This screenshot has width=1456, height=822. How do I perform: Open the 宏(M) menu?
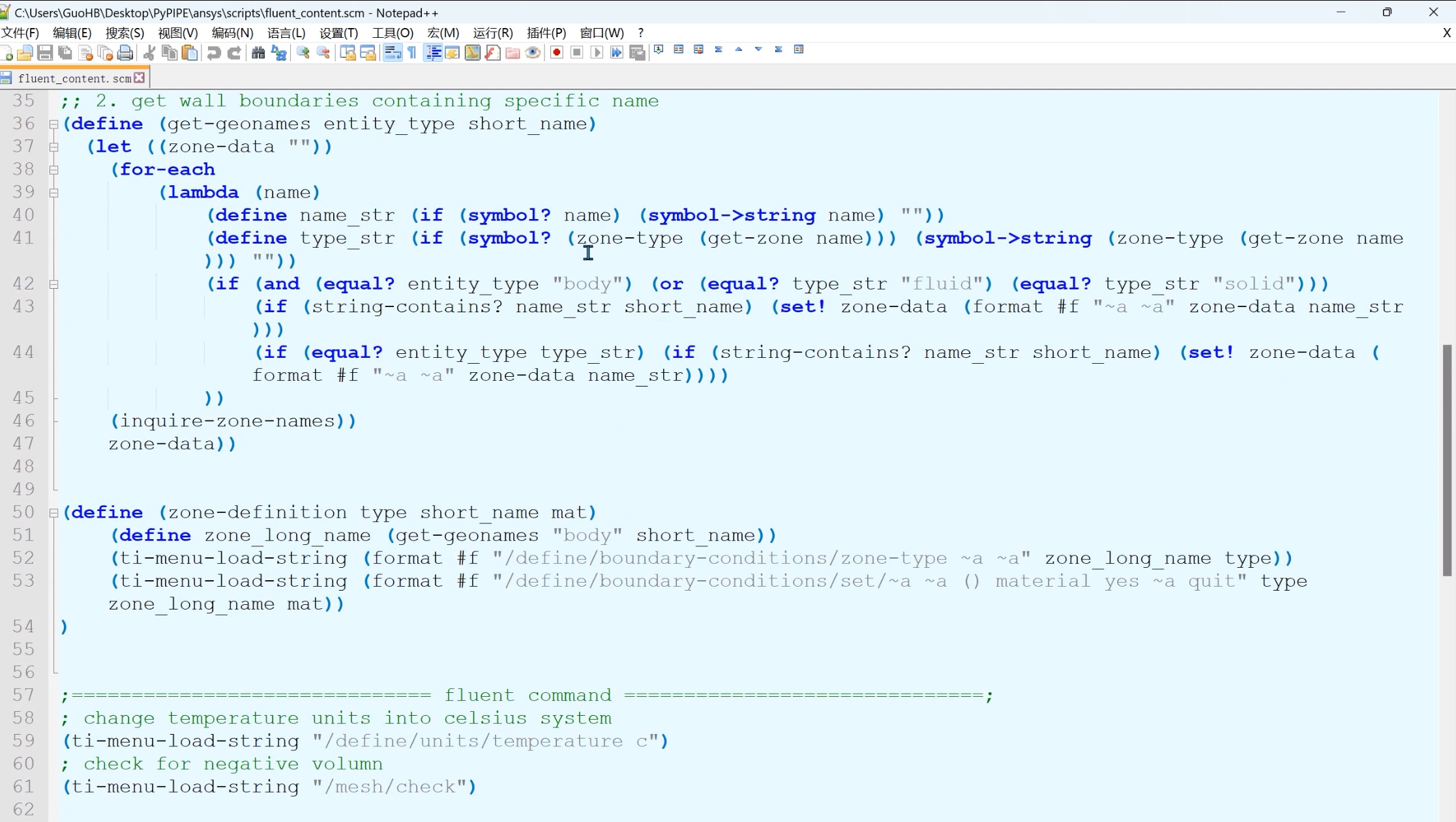443,33
